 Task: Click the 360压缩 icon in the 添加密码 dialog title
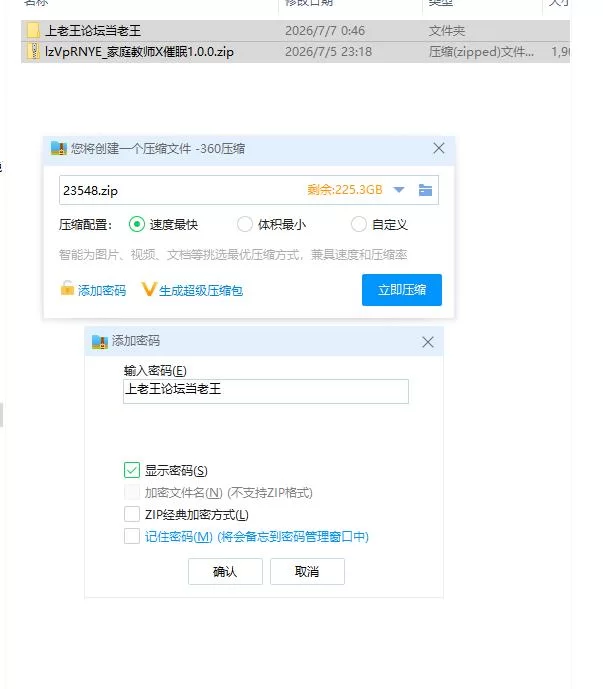click(x=100, y=341)
